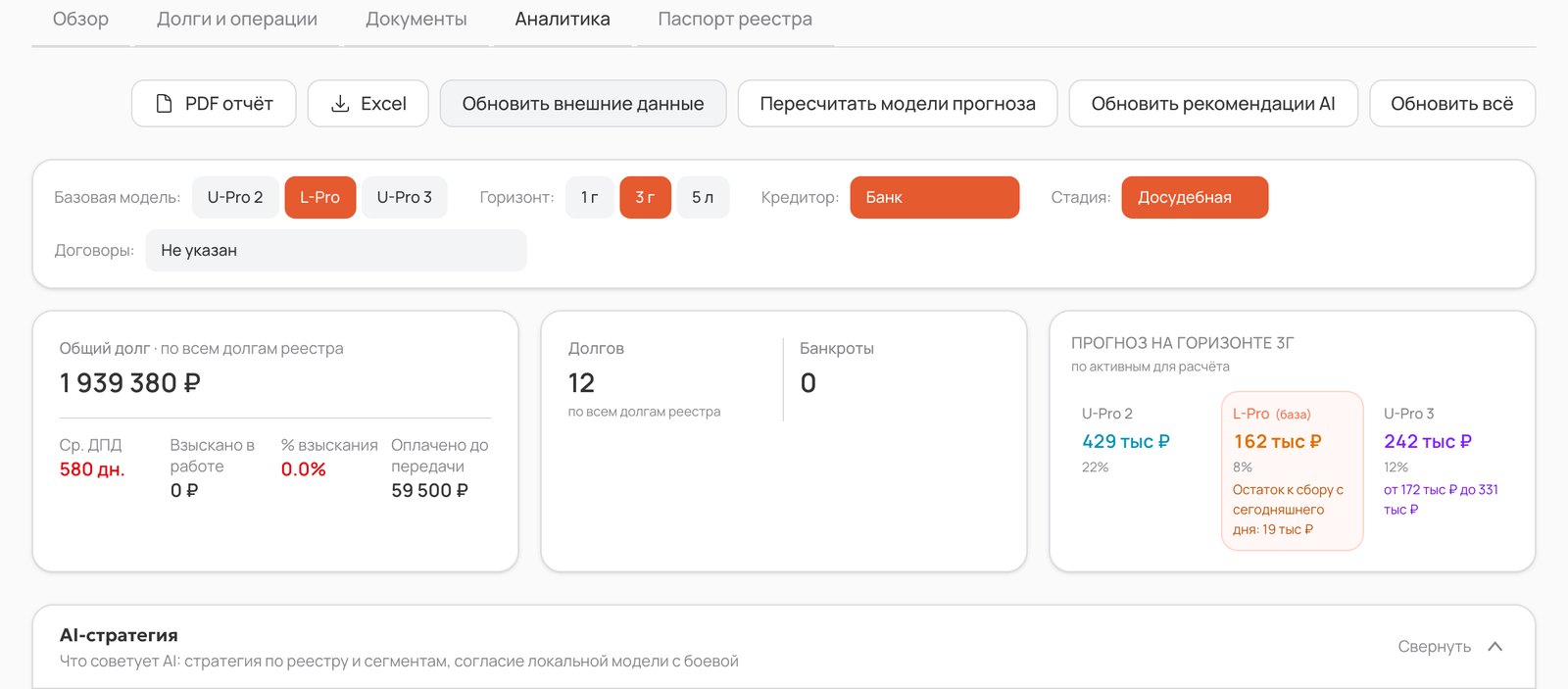Open the Паспорт реестра tab
1568x689 pixels.
pos(735,20)
